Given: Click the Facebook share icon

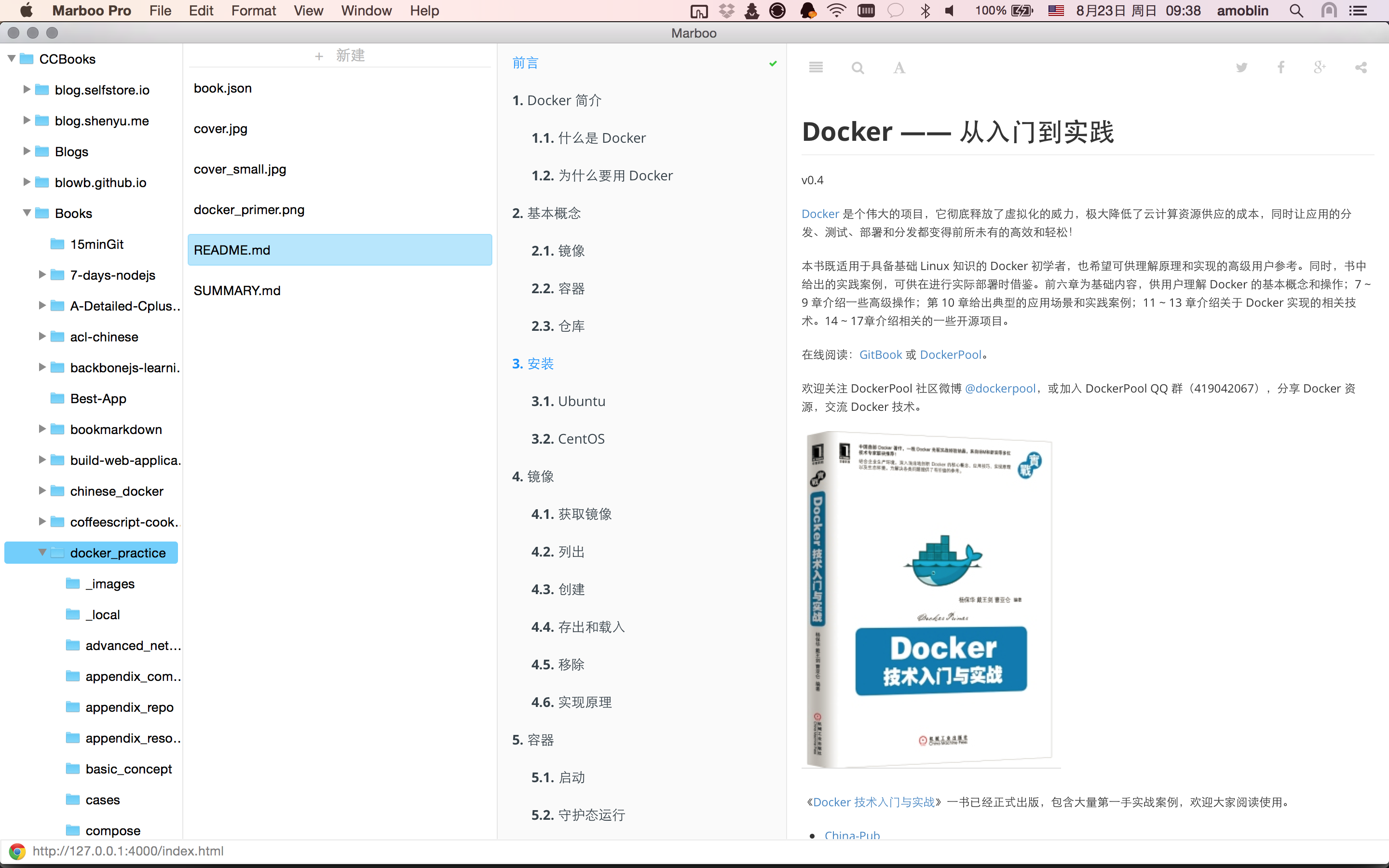Looking at the screenshot, I should (x=1281, y=68).
